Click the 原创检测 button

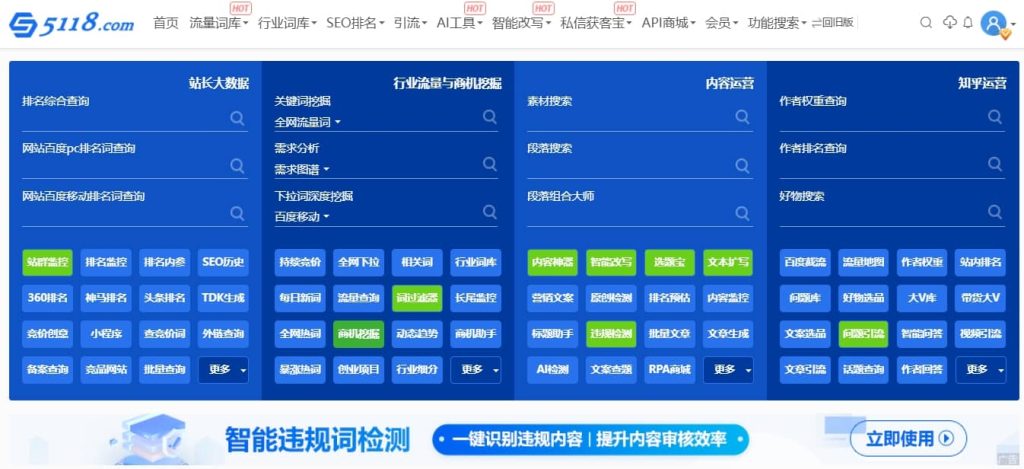point(611,298)
